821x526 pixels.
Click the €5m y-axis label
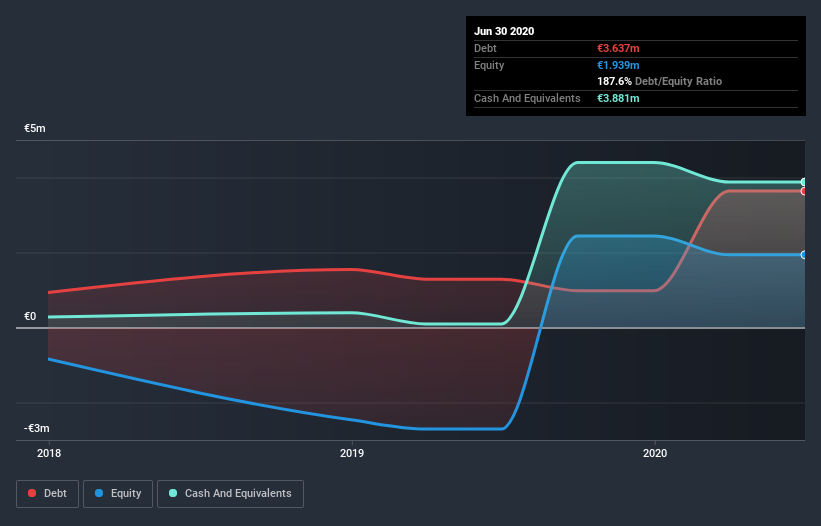click(x=35, y=129)
